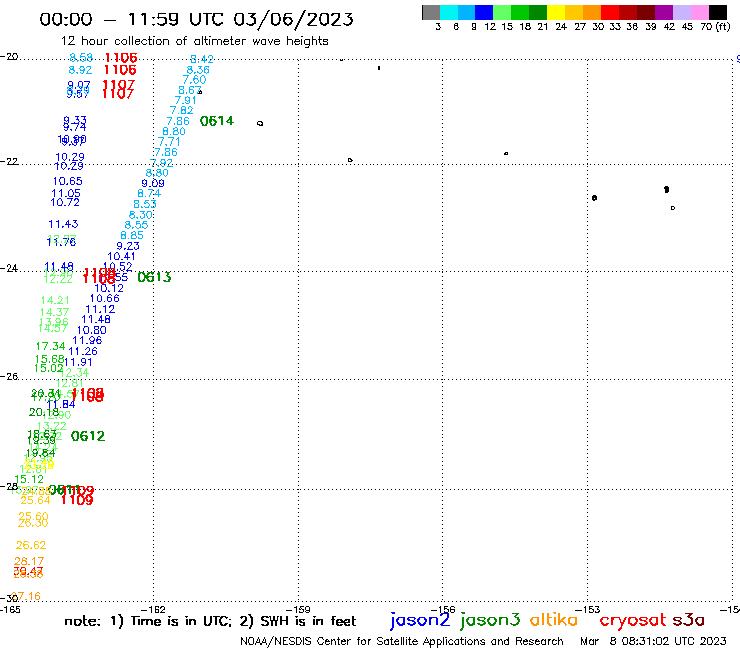Click the 7.82 wave height value
This screenshot has width=740, height=650.
pyautogui.click(x=182, y=110)
